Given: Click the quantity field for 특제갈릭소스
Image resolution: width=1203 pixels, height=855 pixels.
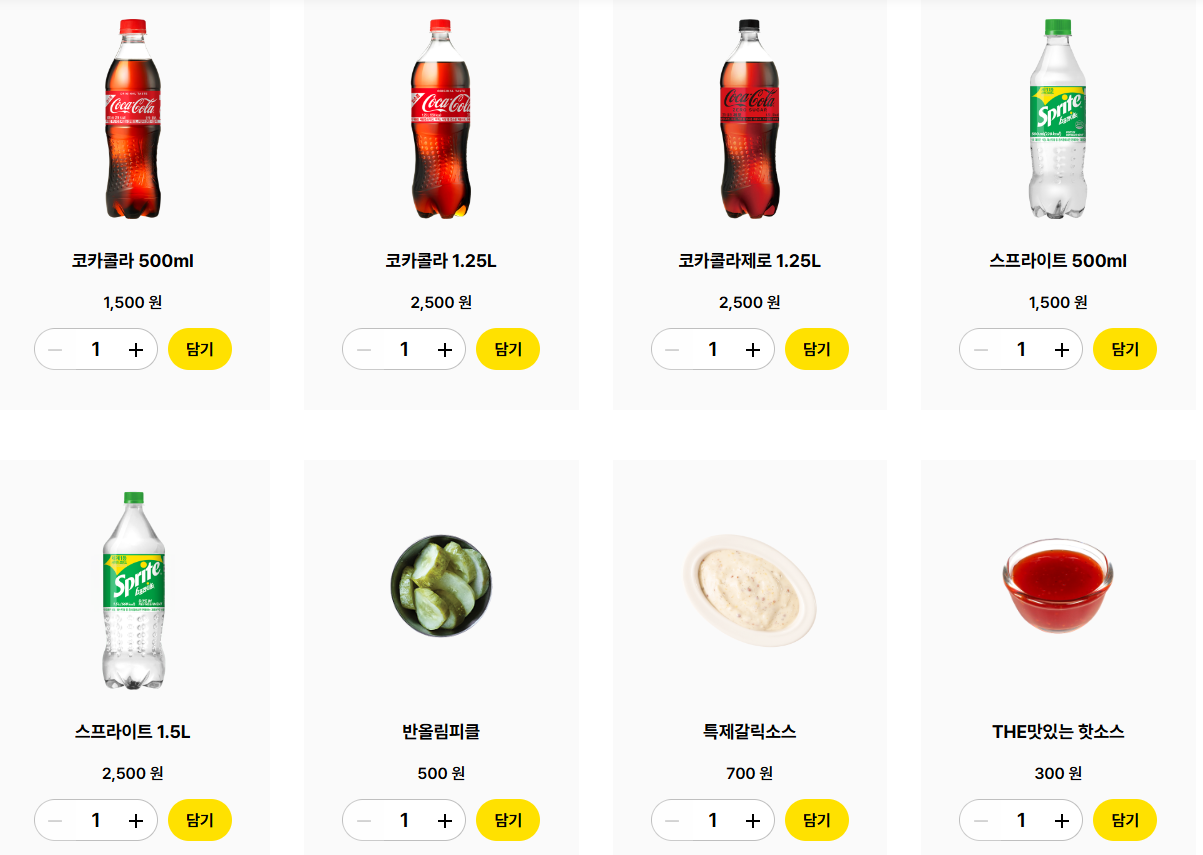Looking at the screenshot, I should pos(713,821).
